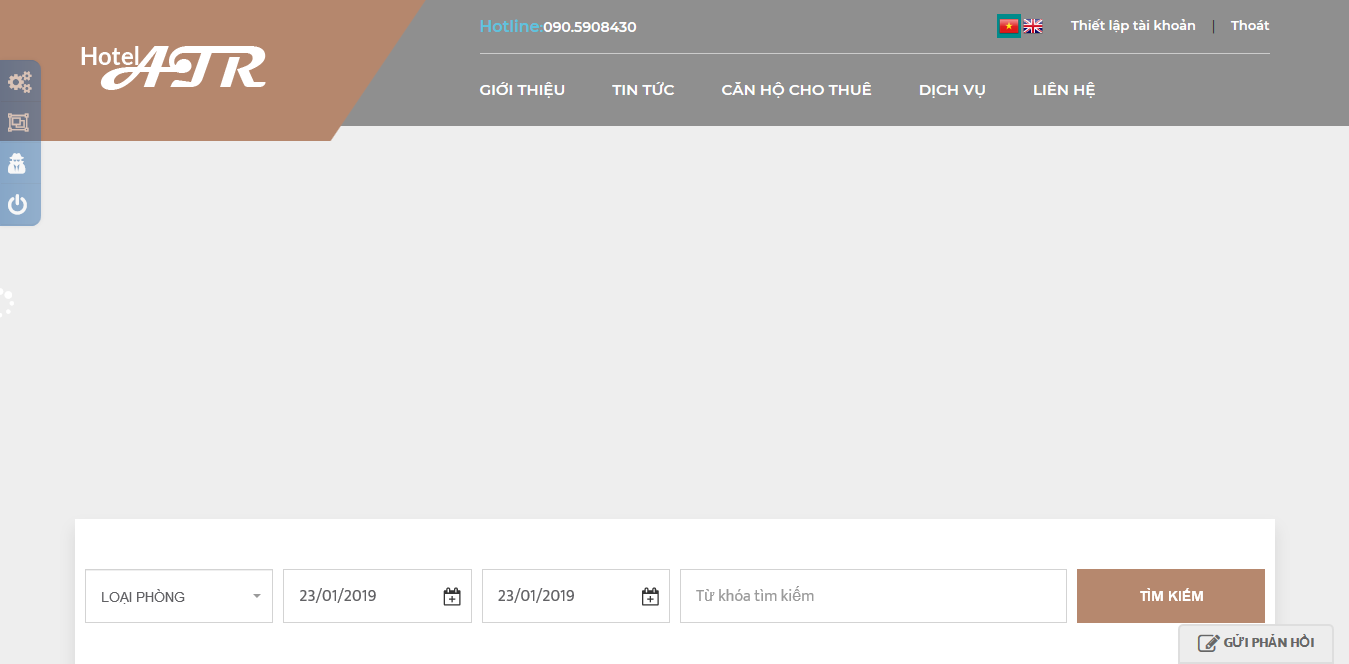The width and height of the screenshot is (1349, 664).
Task: Navigate to the LIÊN HỆ page
Action: click(x=1064, y=90)
